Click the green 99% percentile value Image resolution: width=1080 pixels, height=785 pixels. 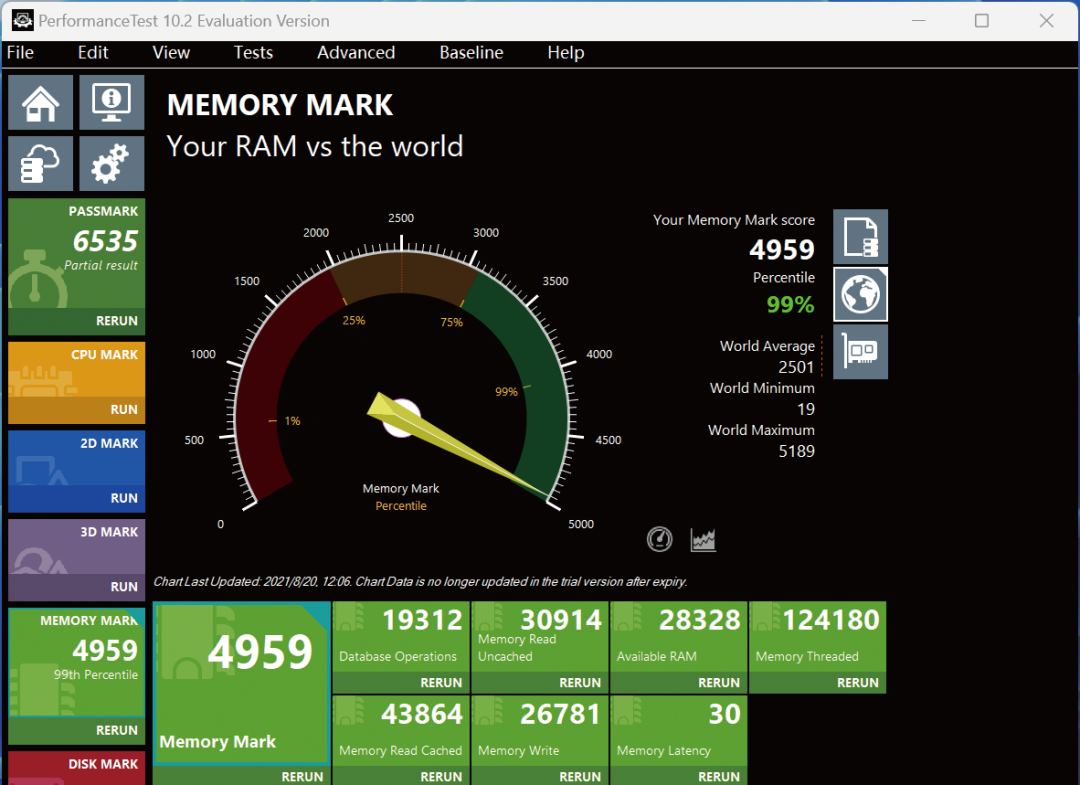790,304
